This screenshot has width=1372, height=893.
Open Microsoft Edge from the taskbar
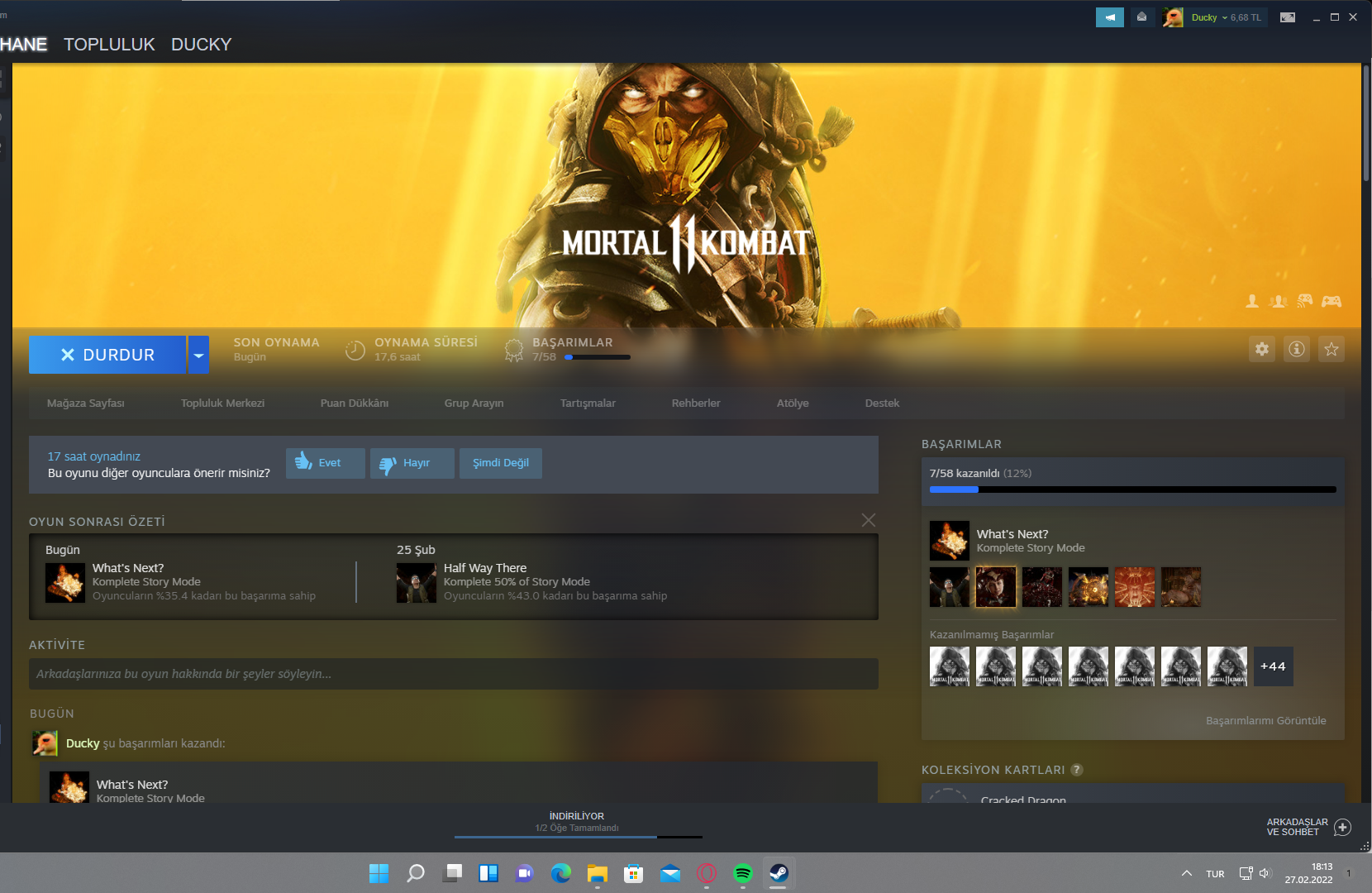(x=561, y=873)
